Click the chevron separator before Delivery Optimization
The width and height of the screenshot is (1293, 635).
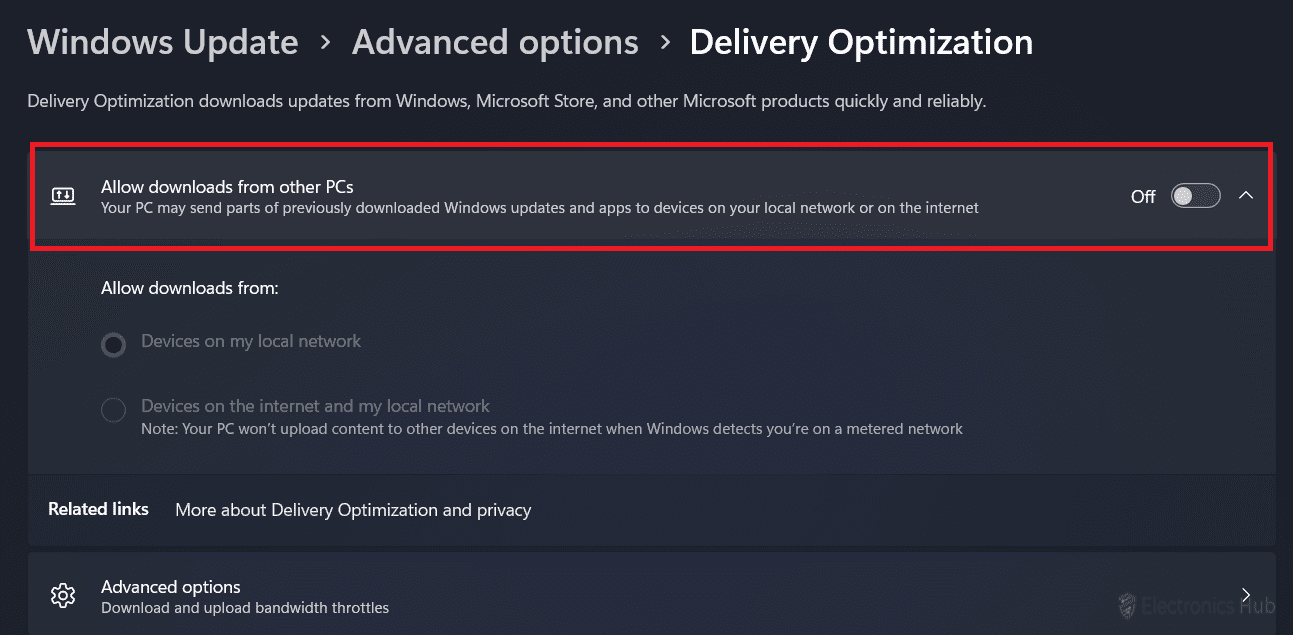pos(665,42)
